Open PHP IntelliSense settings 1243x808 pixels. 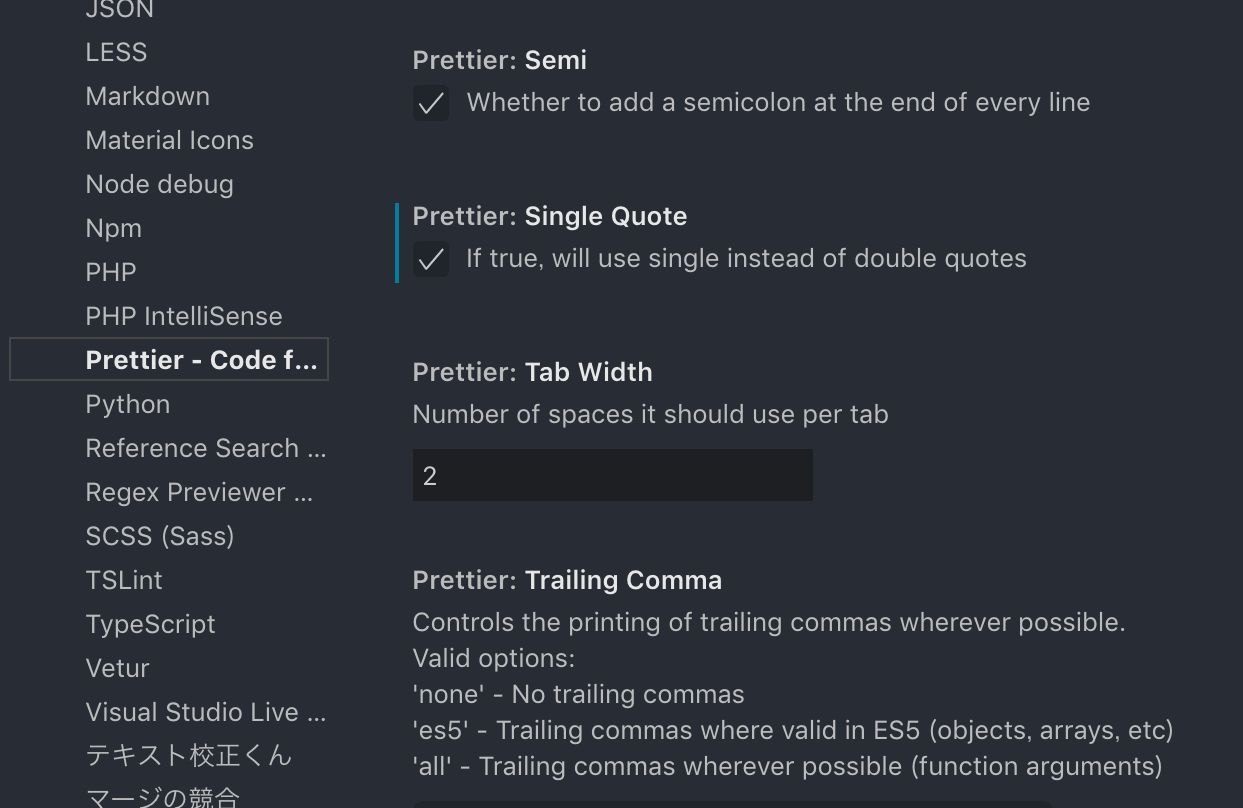[x=184, y=316]
